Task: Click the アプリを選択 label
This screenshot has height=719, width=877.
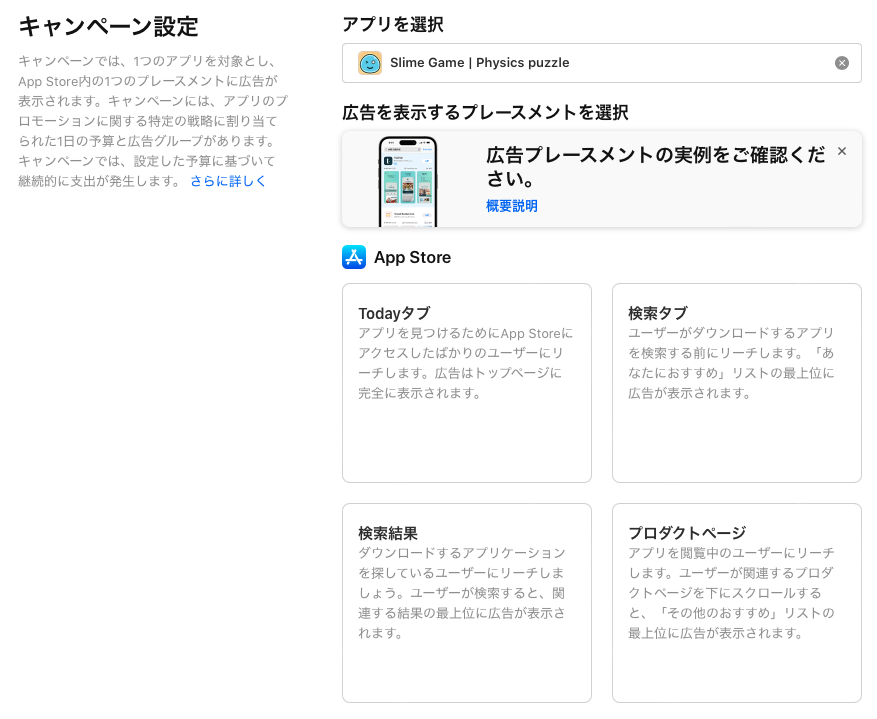Action: [393, 25]
